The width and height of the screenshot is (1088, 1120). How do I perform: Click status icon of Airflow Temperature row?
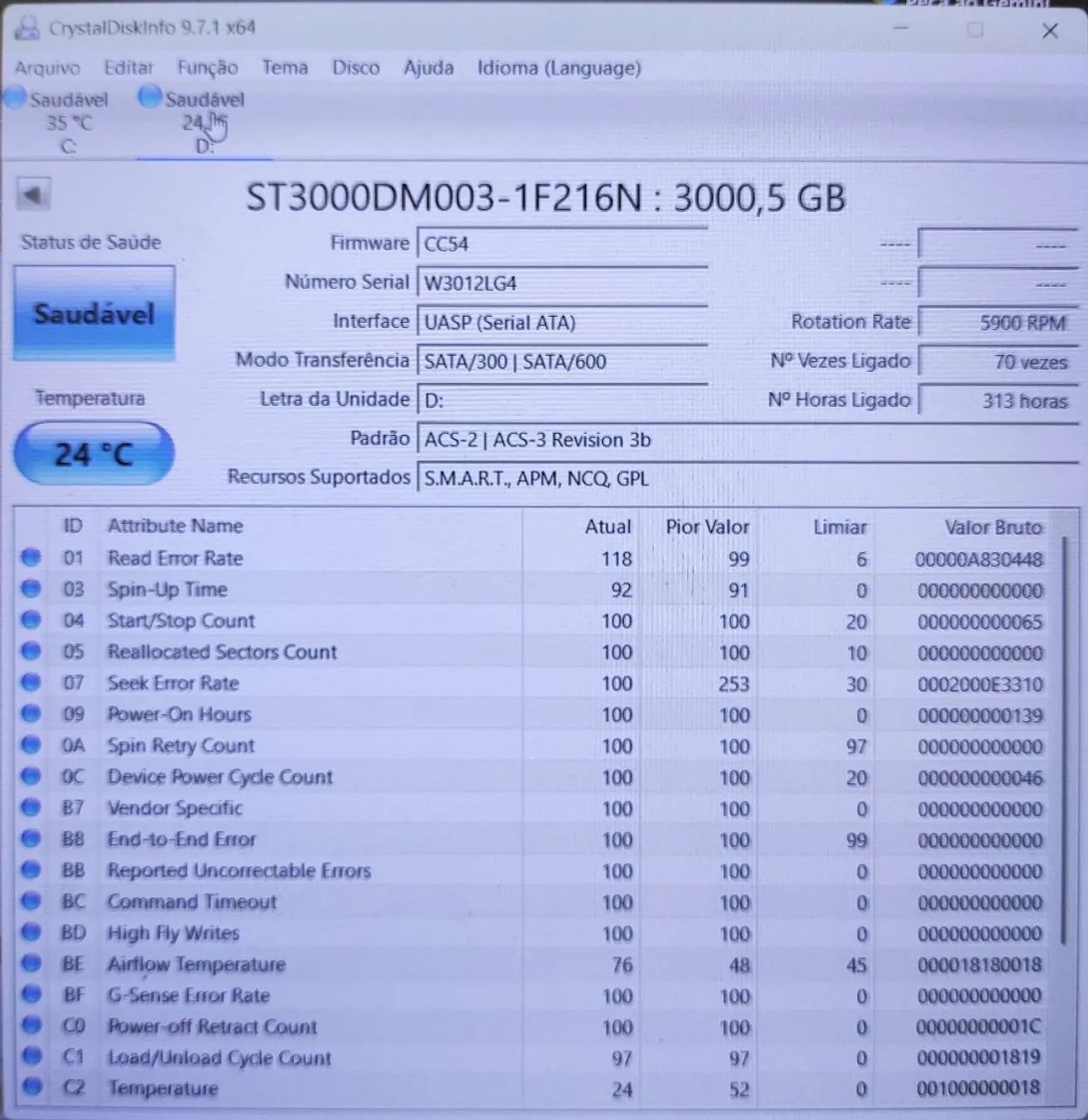point(31,963)
